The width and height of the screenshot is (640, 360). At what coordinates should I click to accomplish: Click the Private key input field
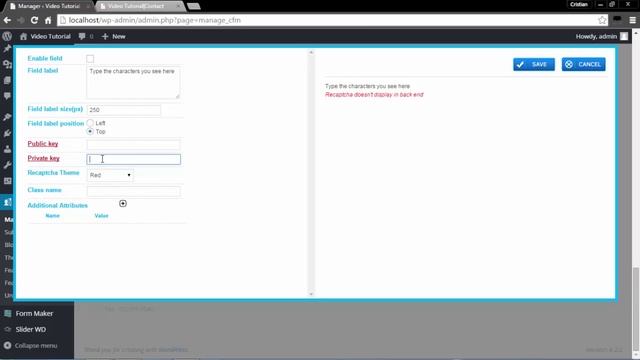click(133, 159)
